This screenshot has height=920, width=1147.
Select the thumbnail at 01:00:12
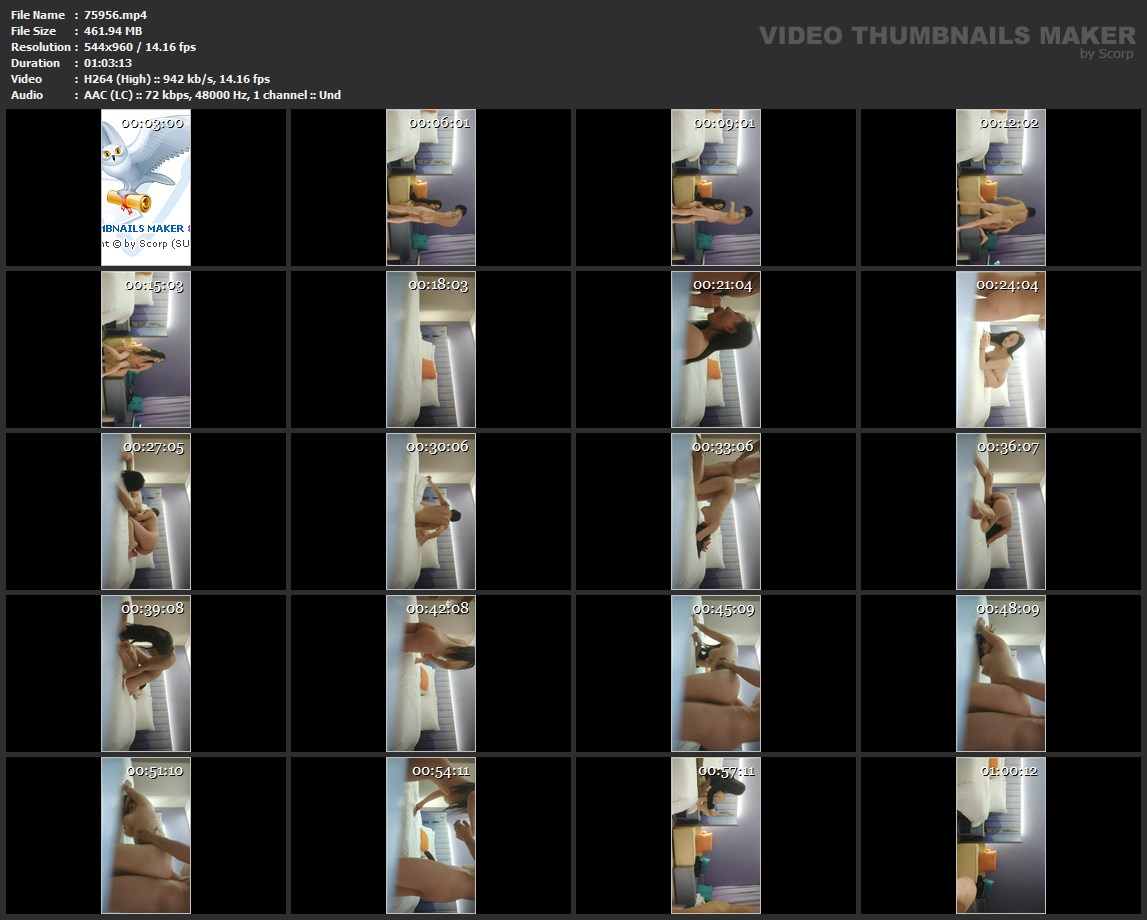click(x=1000, y=835)
